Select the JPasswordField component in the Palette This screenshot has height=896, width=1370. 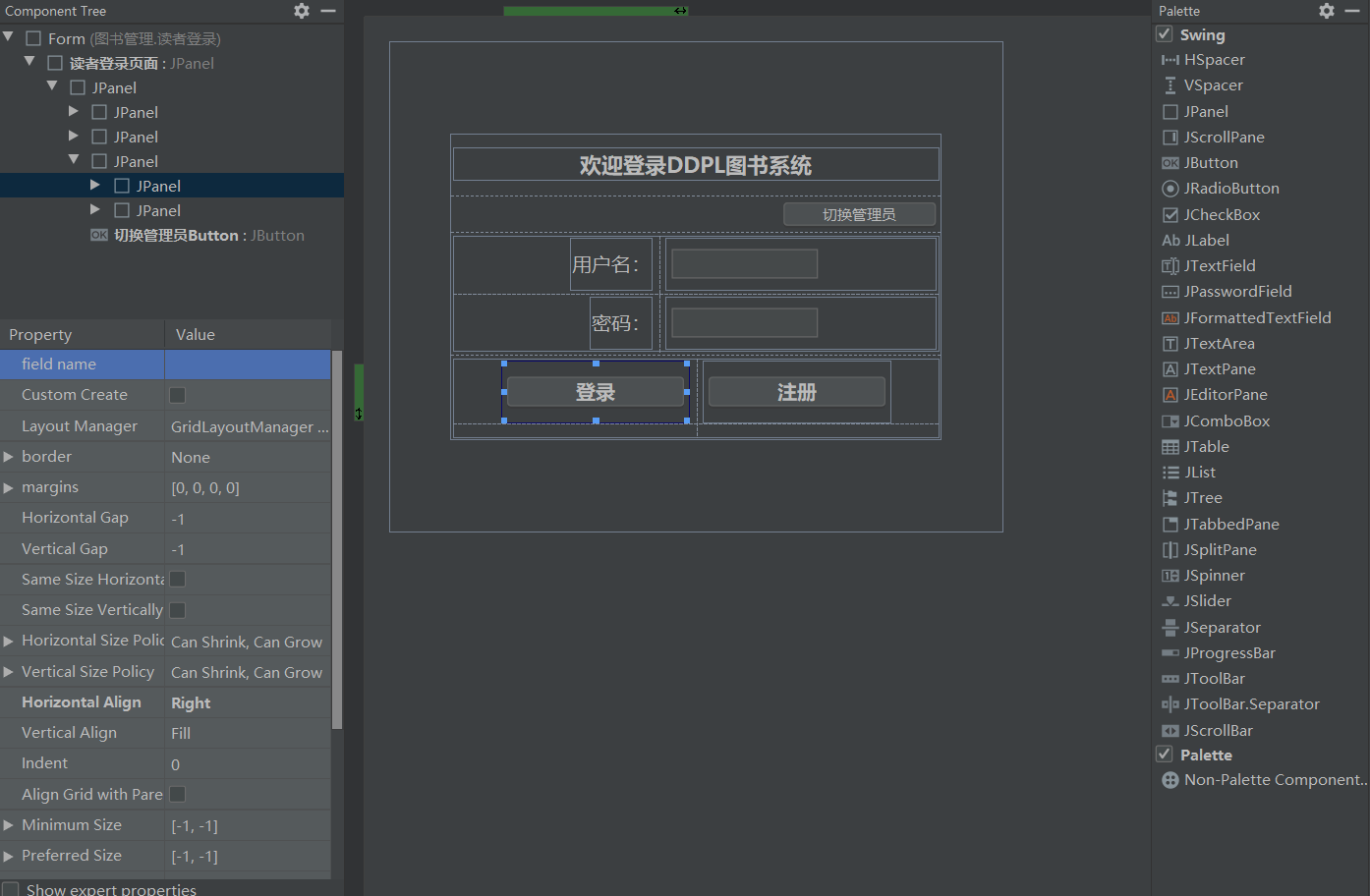point(1234,291)
